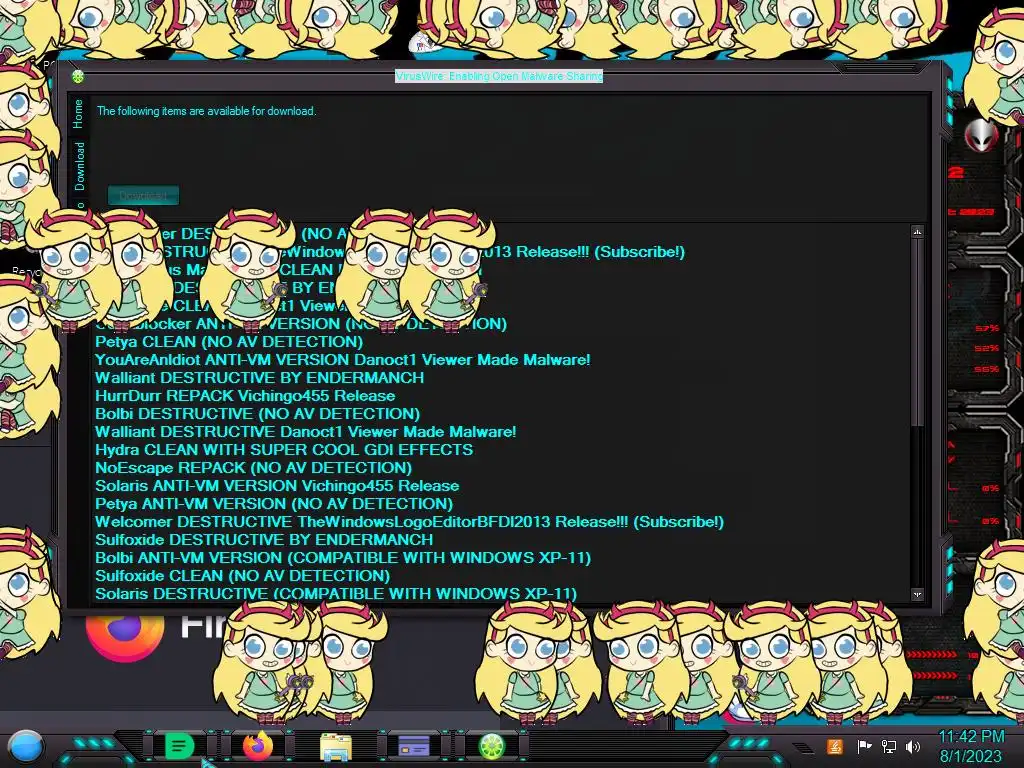Click the greyed Download button
The image size is (1024, 768).
point(143,195)
